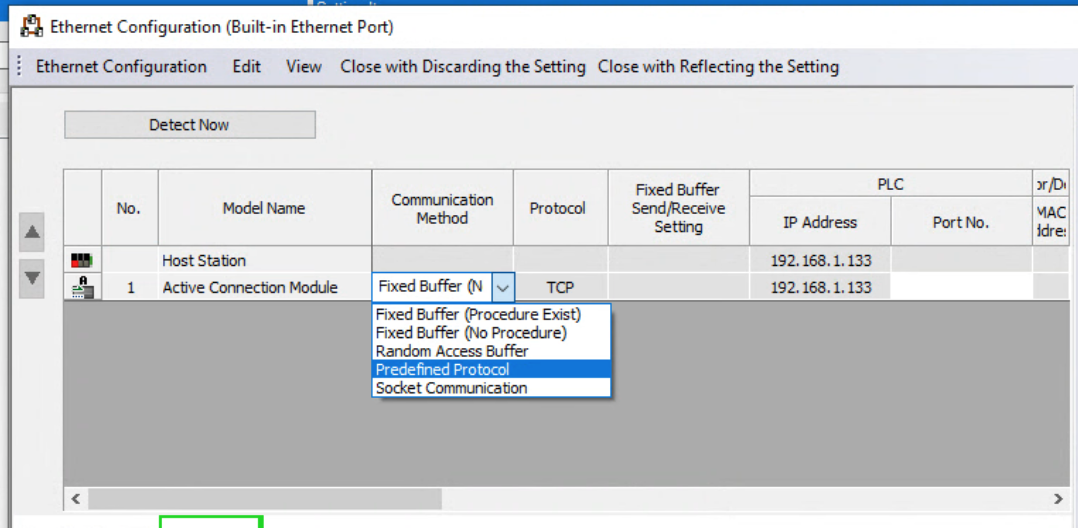Click Close with Discarding the Setting
This screenshot has width=1078, height=528.
tap(463, 67)
